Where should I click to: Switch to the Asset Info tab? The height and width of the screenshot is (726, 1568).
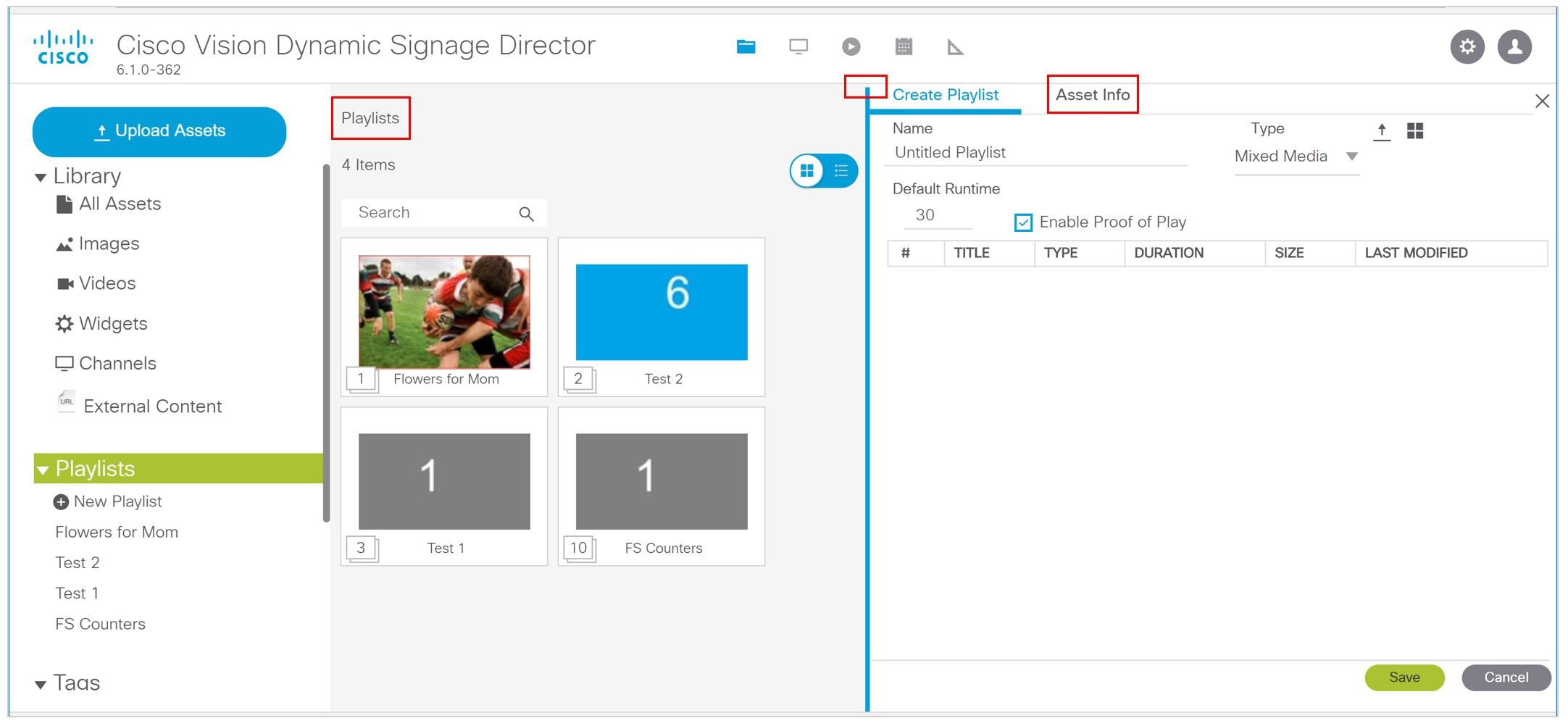[1093, 95]
